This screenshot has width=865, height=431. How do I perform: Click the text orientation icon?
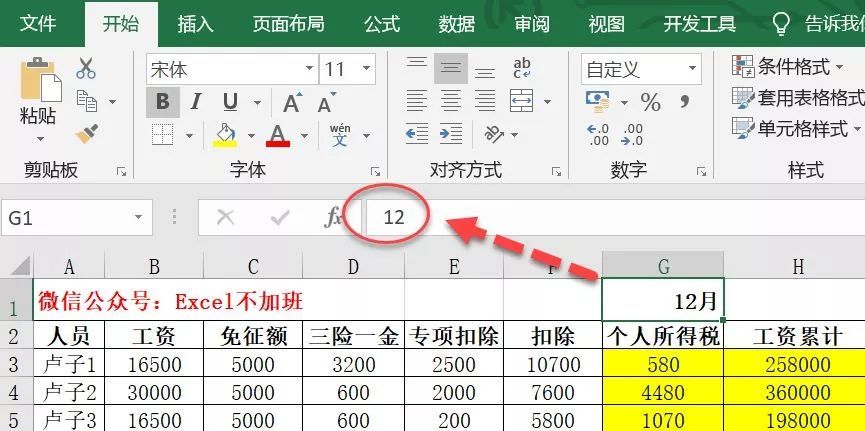tap(494, 134)
